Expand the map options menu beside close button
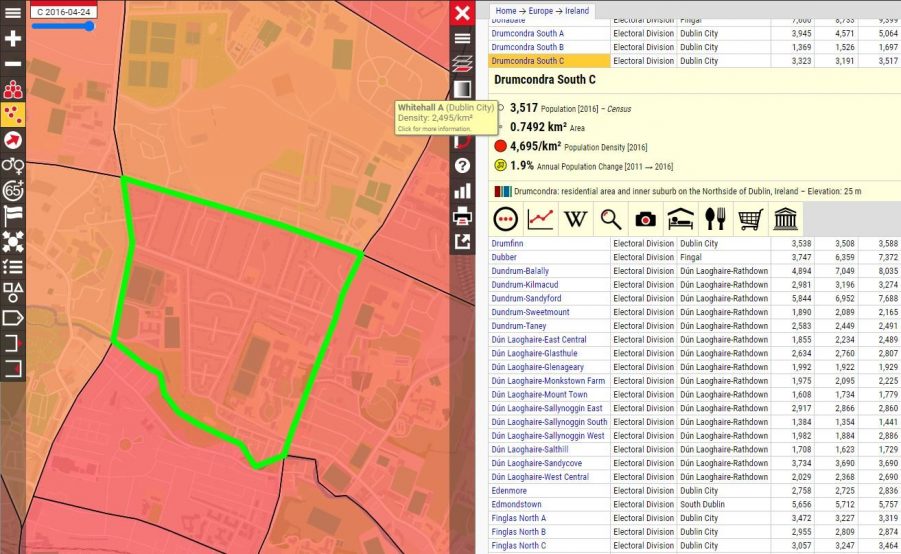 (x=462, y=39)
